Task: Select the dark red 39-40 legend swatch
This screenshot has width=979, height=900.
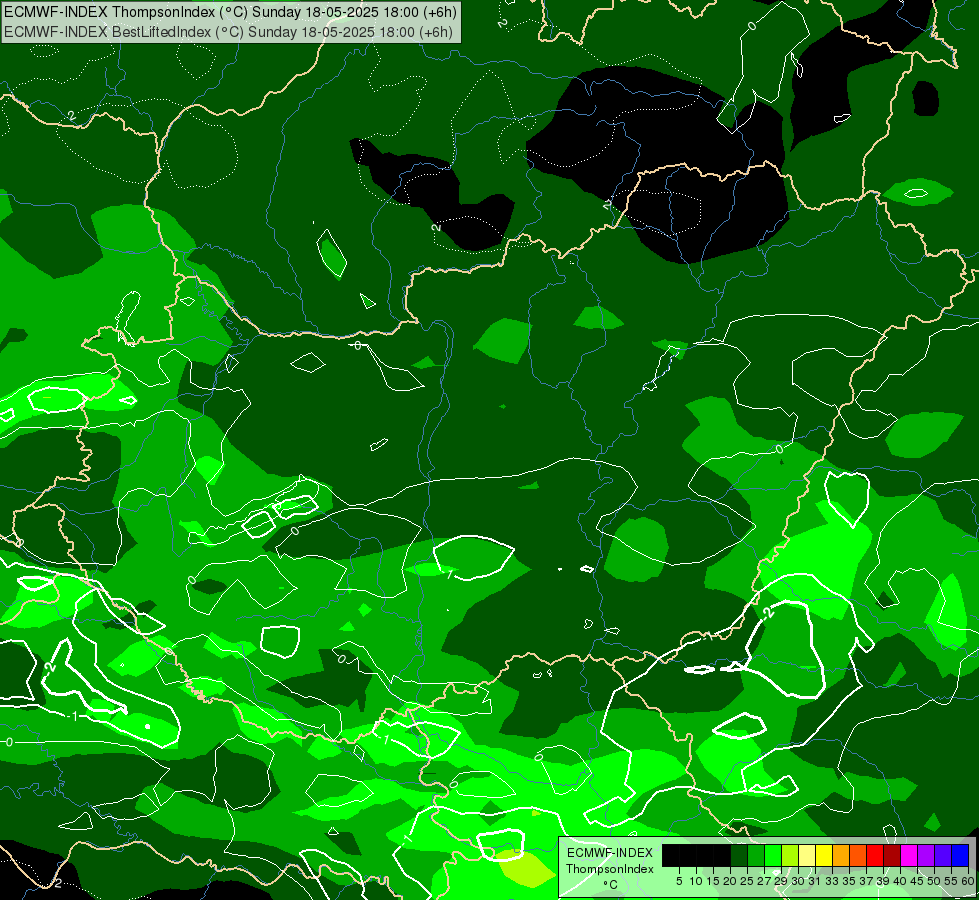Action: (892, 855)
